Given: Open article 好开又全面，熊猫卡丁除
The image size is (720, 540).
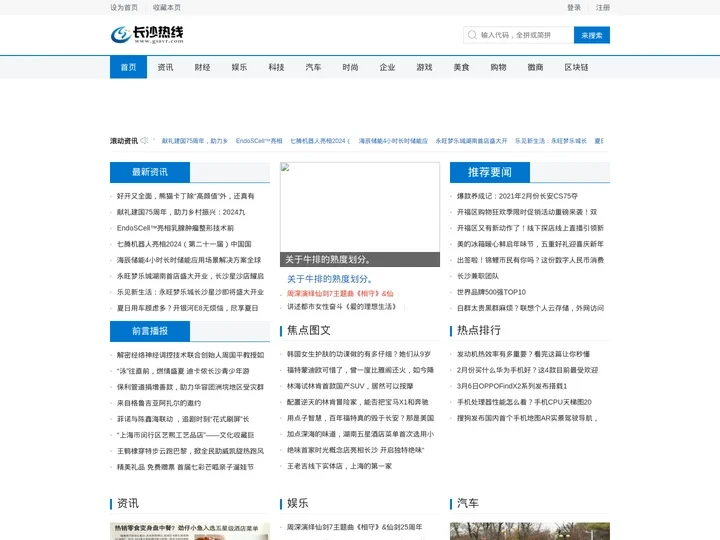Looking at the screenshot, I should [186, 196].
